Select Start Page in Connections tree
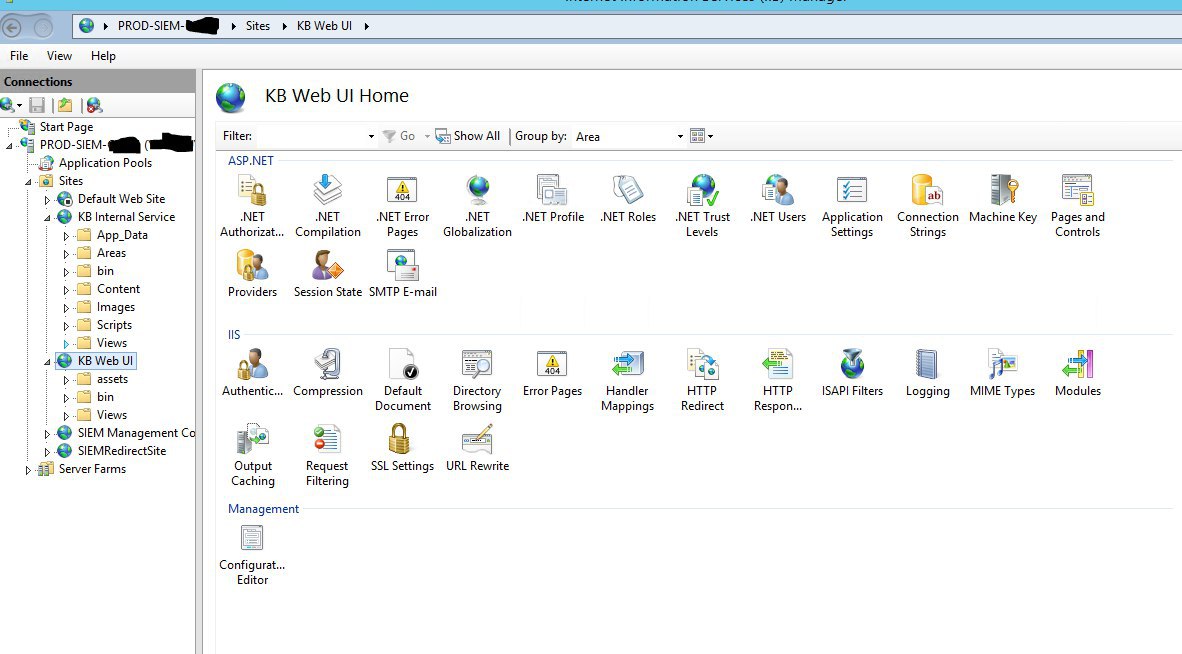 (x=66, y=127)
